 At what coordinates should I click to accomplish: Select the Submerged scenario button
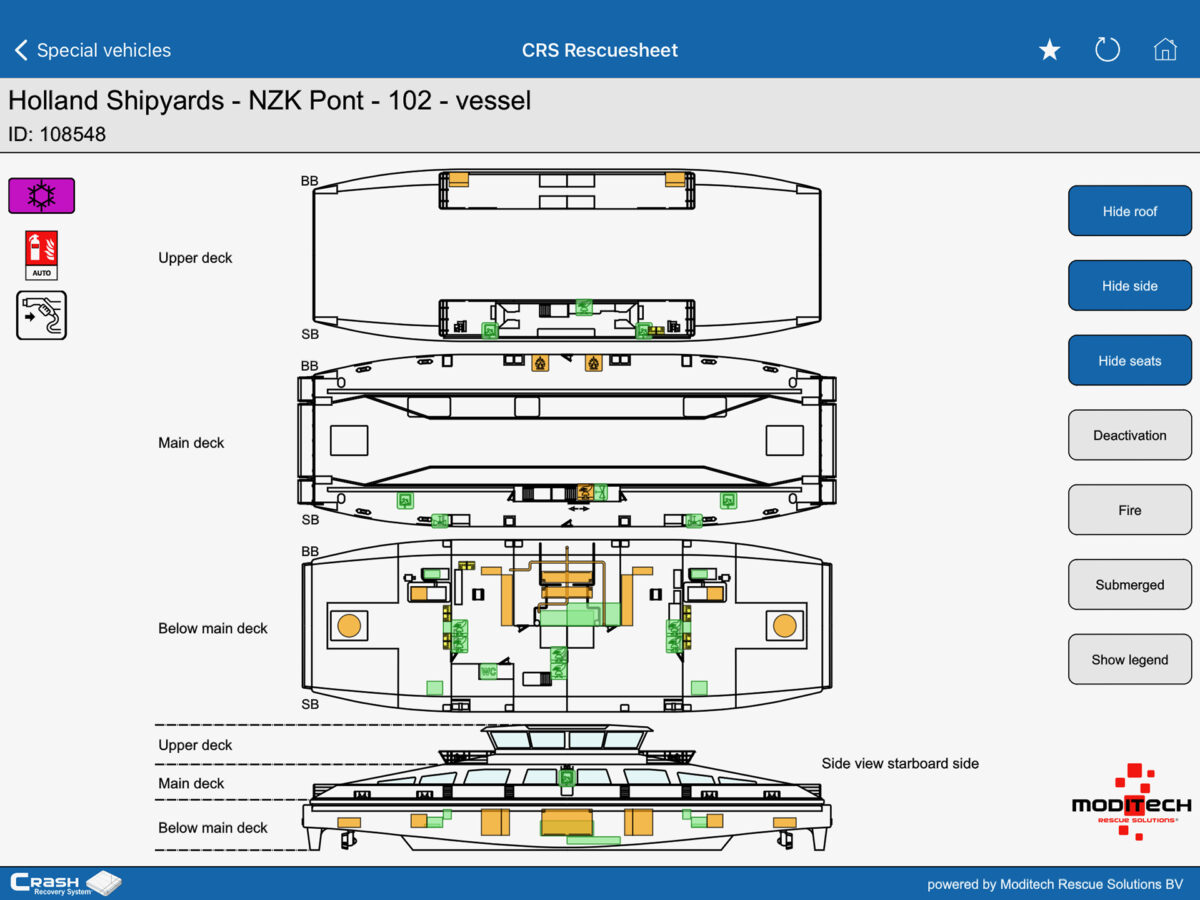click(1129, 584)
